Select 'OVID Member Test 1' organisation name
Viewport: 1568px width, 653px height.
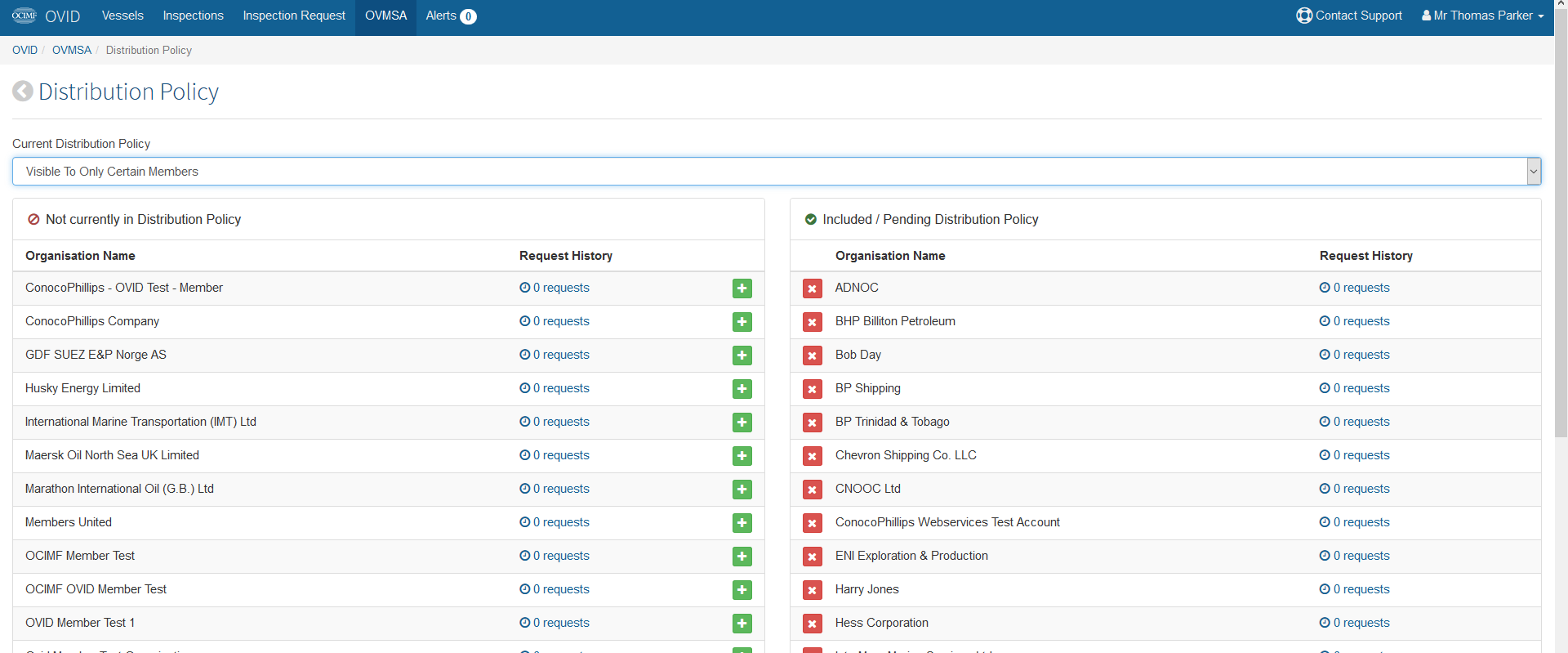tap(80, 623)
